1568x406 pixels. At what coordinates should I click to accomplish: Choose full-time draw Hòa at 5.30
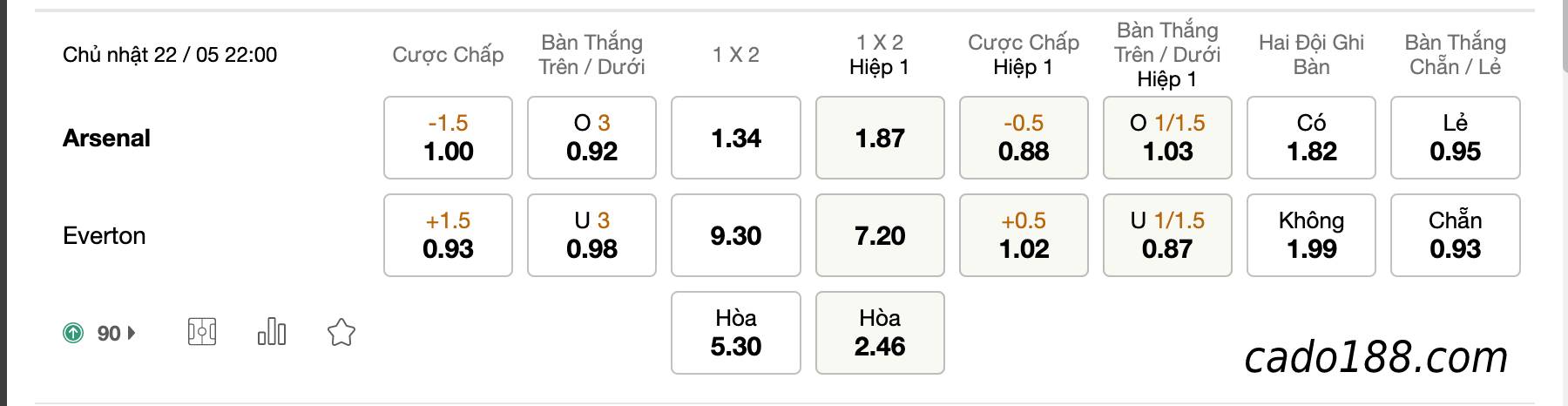pos(736,333)
